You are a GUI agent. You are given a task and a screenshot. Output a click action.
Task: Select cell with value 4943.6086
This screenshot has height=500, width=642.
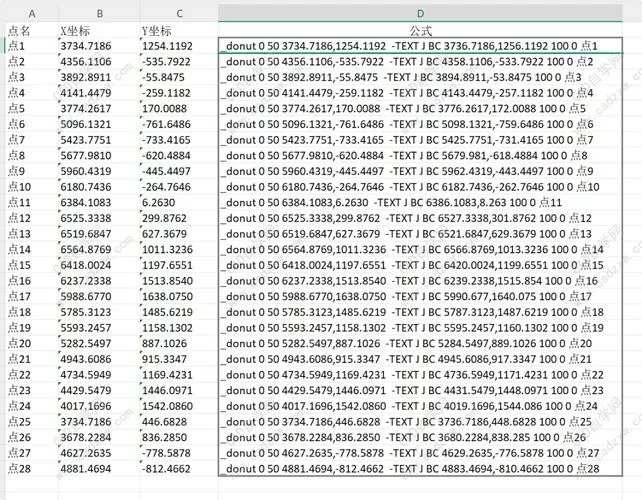click(x=99, y=359)
